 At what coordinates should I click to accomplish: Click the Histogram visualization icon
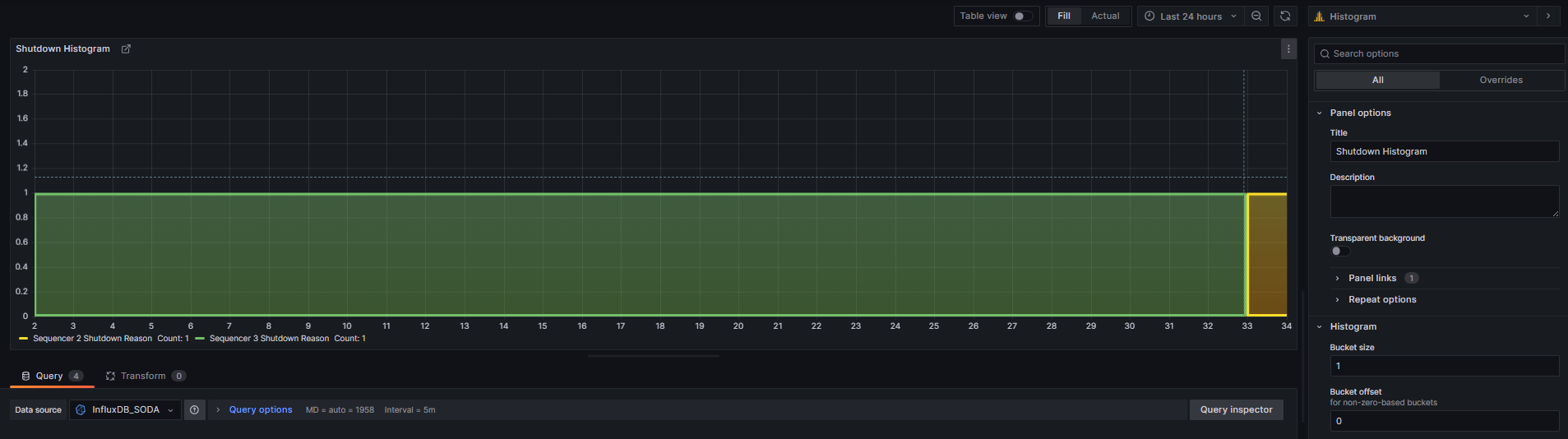click(1320, 16)
